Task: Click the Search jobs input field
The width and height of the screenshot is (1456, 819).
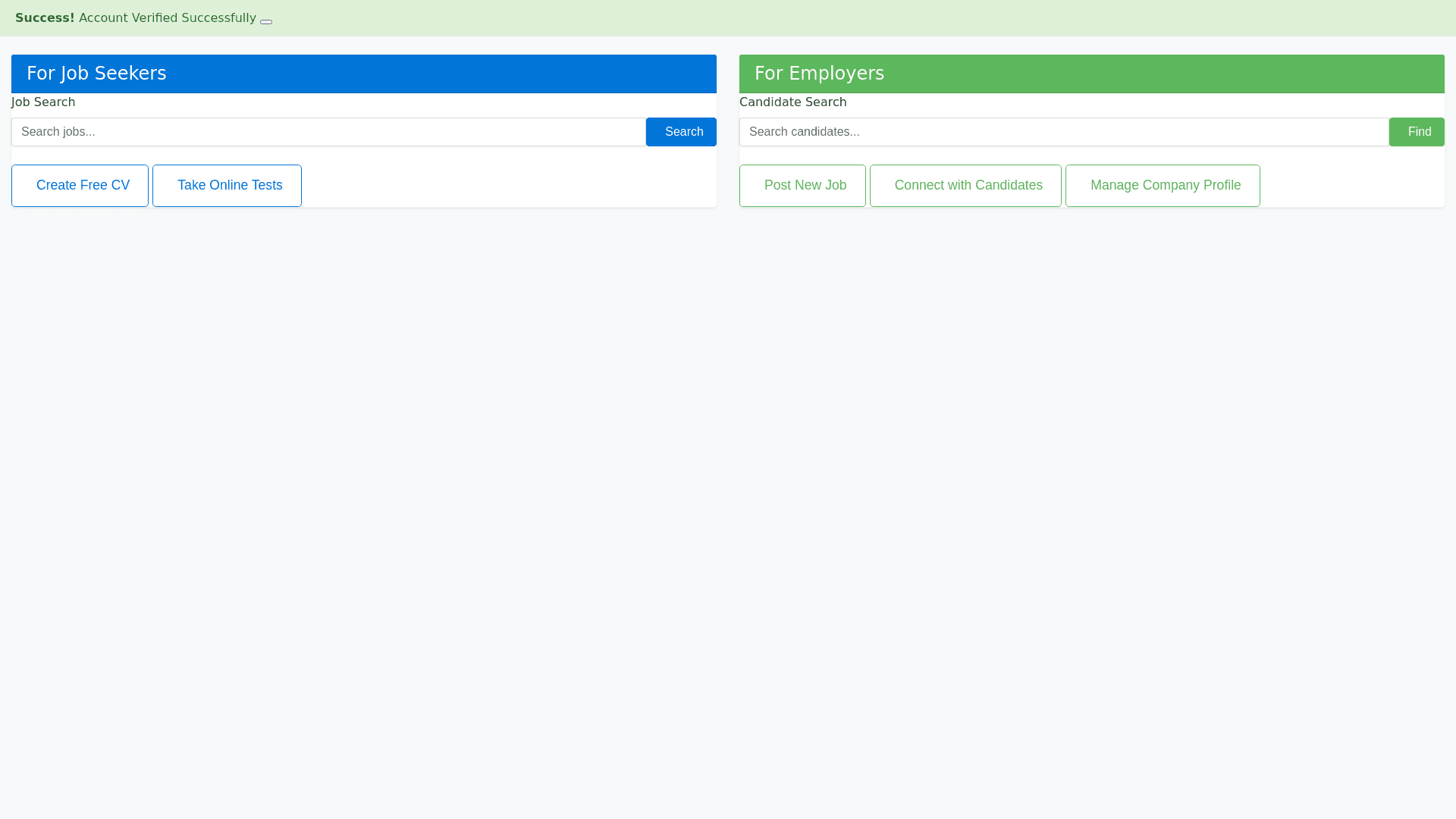Action: (328, 132)
